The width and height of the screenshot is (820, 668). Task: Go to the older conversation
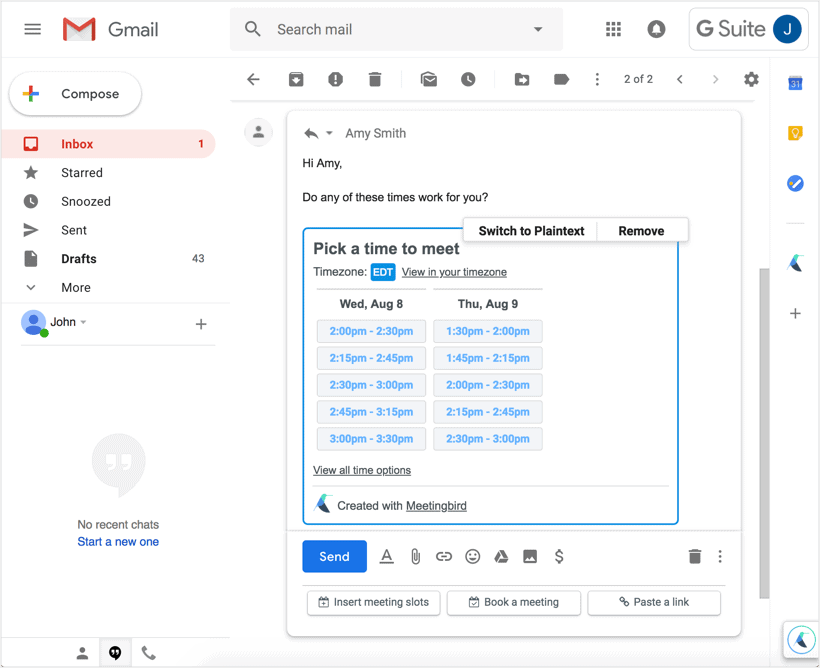point(715,80)
